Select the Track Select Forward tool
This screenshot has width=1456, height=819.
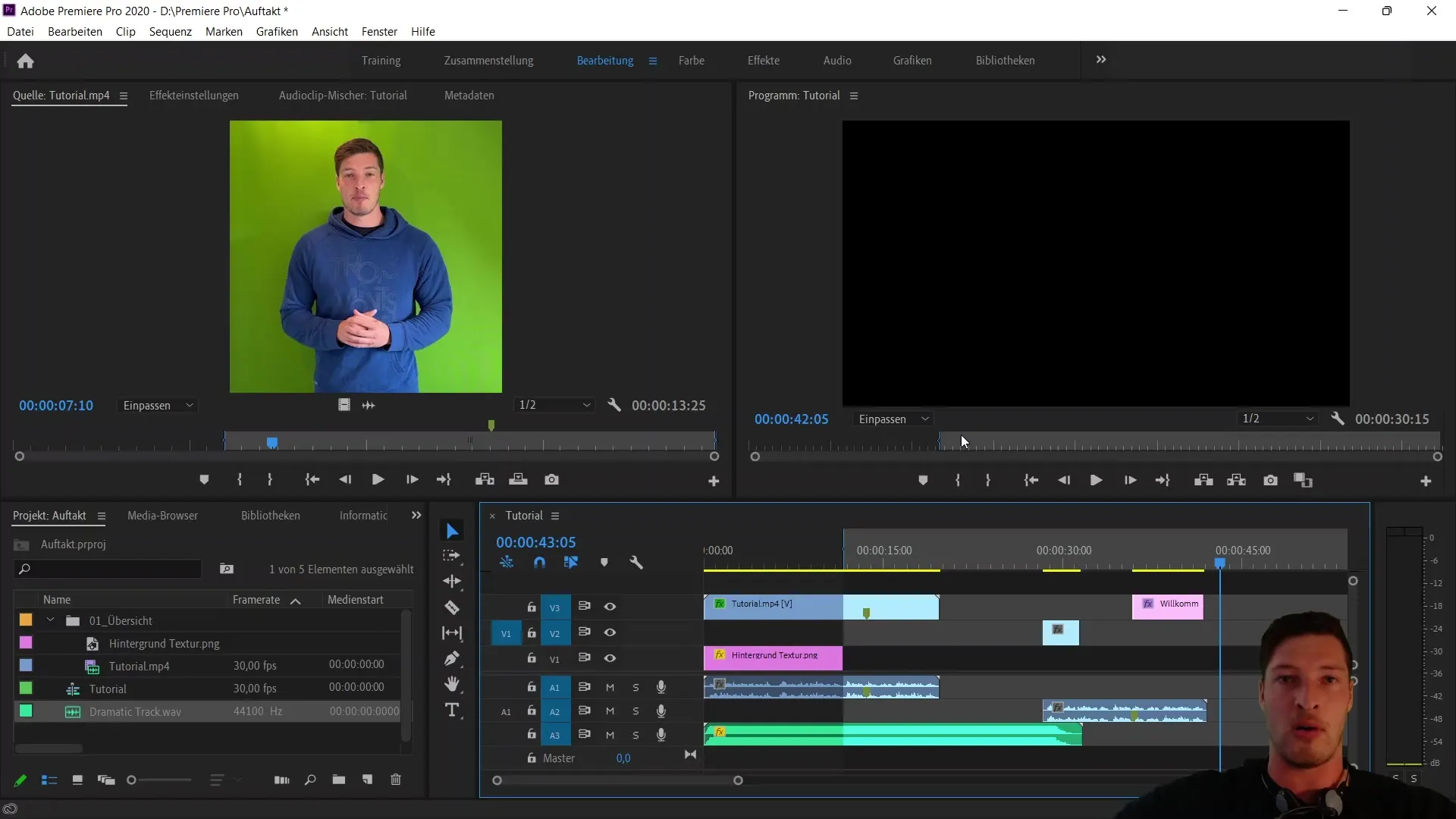tap(452, 556)
